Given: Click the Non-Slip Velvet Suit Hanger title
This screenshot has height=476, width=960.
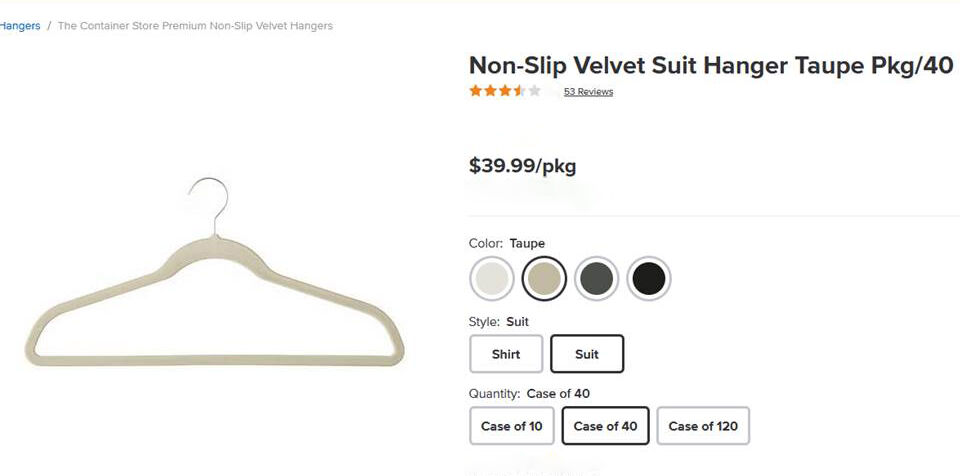Looking at the screenshot, I should click(x=710, y=66).
